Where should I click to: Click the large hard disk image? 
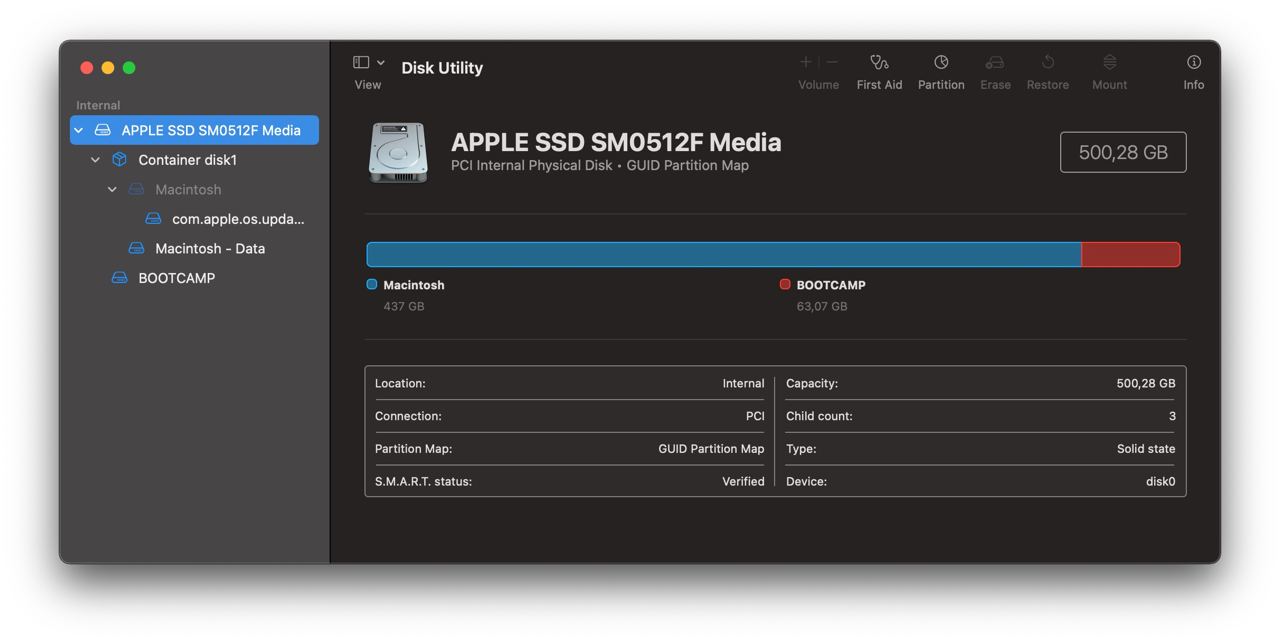pyautogui.click(x=398, y=152)
